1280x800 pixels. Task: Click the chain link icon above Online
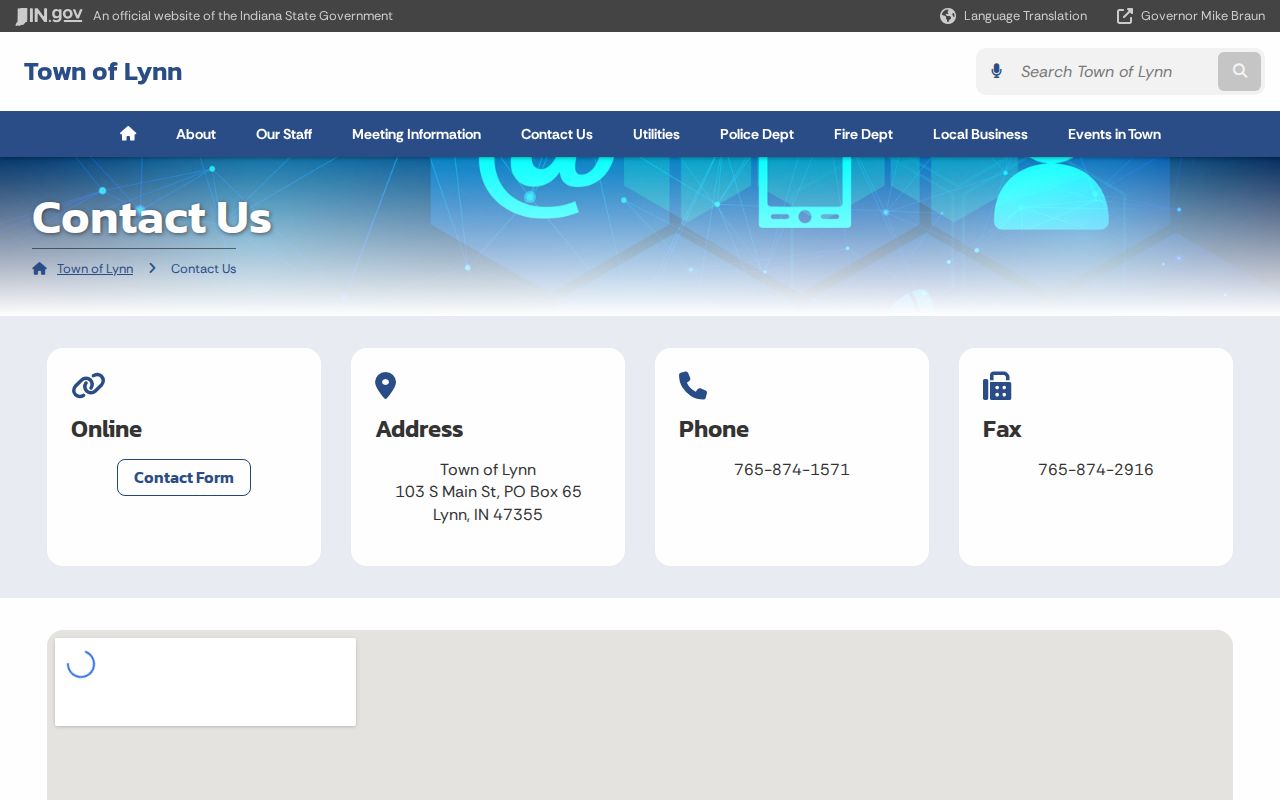[x=88, y=385]
